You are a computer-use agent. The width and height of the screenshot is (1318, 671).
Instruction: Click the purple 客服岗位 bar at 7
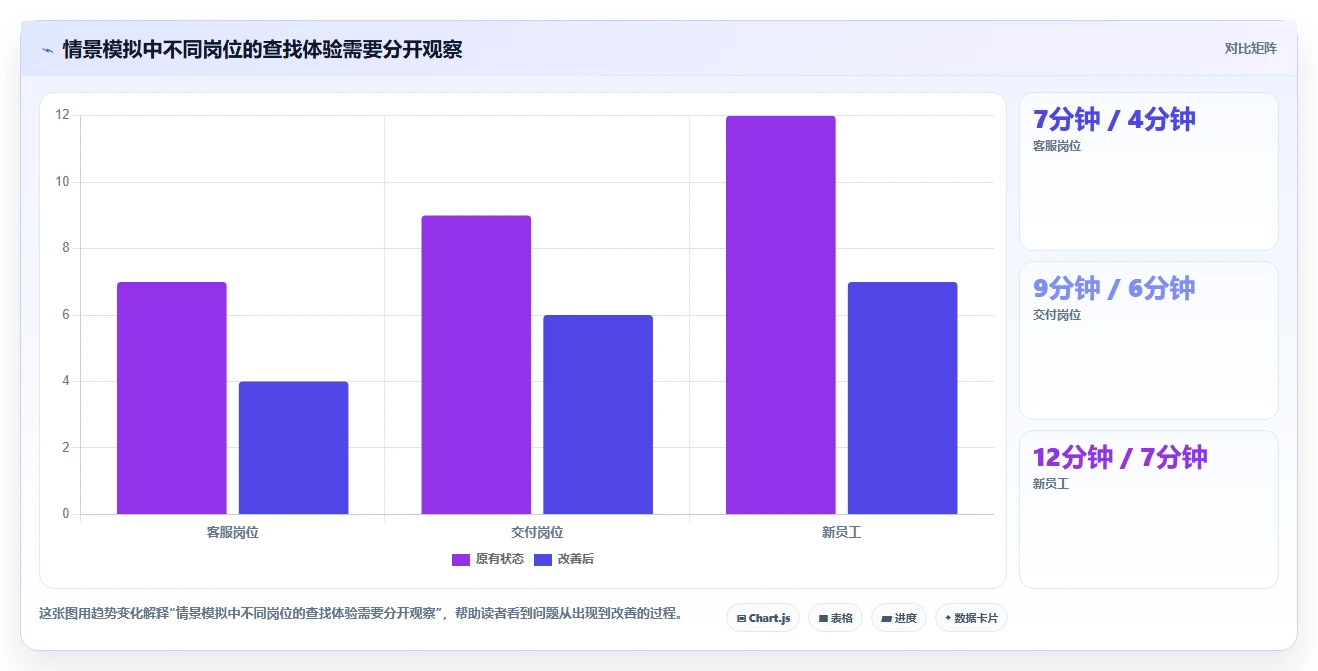pos(172,398)
